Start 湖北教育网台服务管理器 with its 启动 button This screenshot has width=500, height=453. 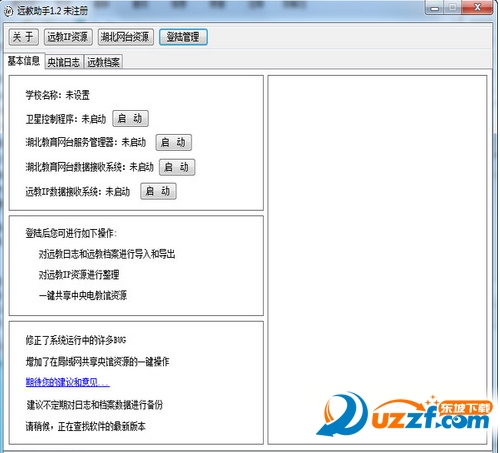click(173, 142)
